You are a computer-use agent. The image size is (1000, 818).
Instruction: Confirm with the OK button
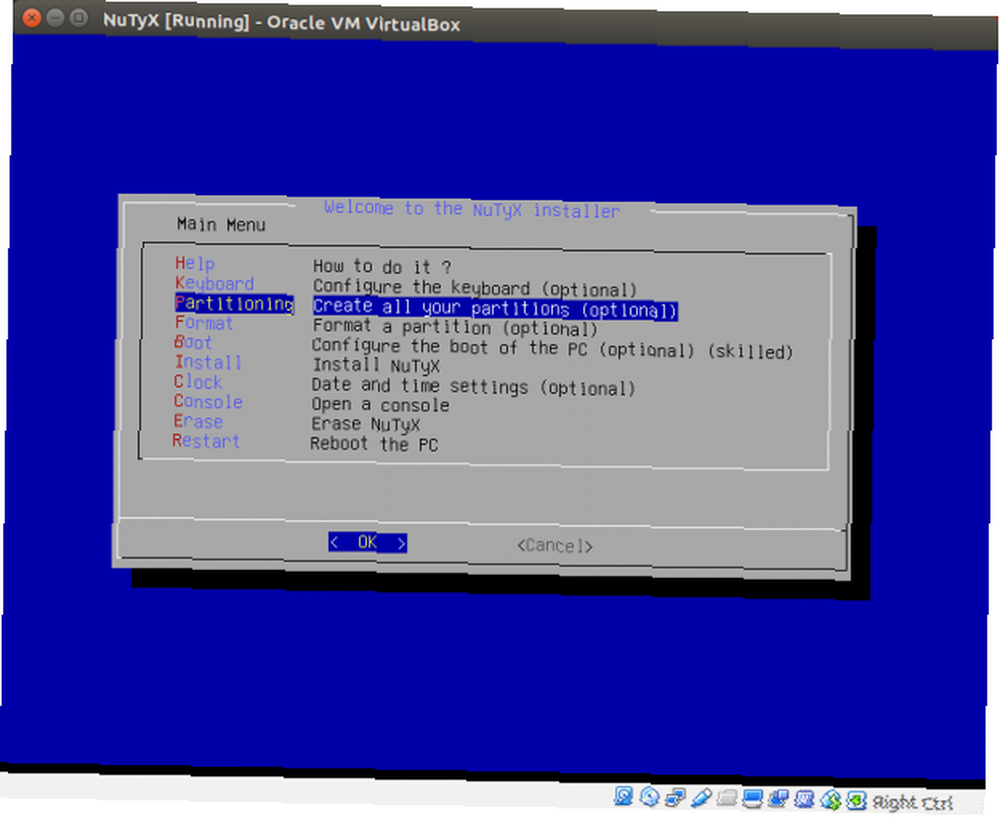(x=367, y=543)
